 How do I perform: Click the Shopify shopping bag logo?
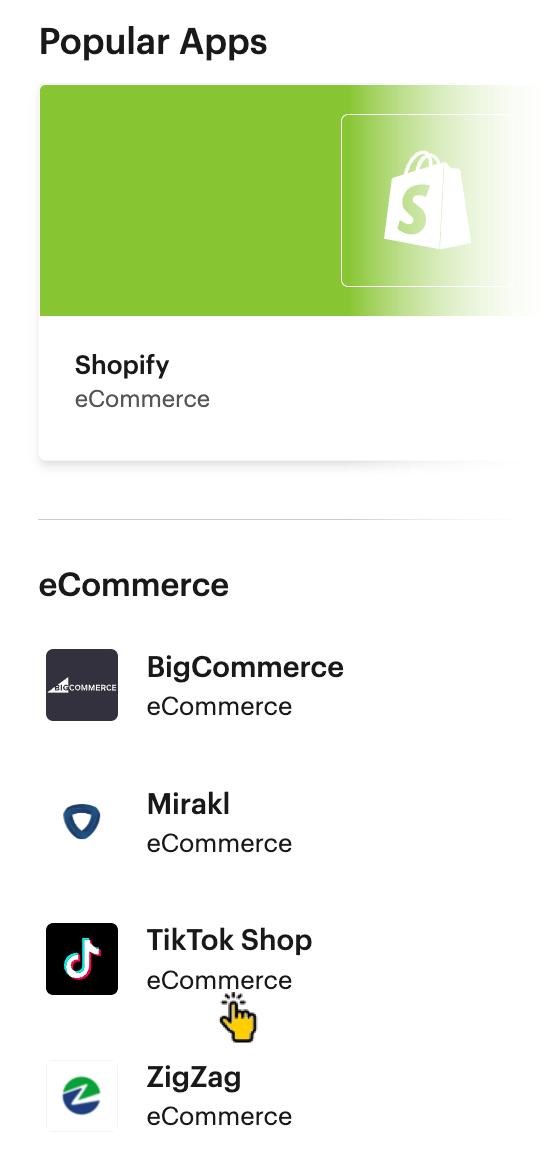coord(427,200)
